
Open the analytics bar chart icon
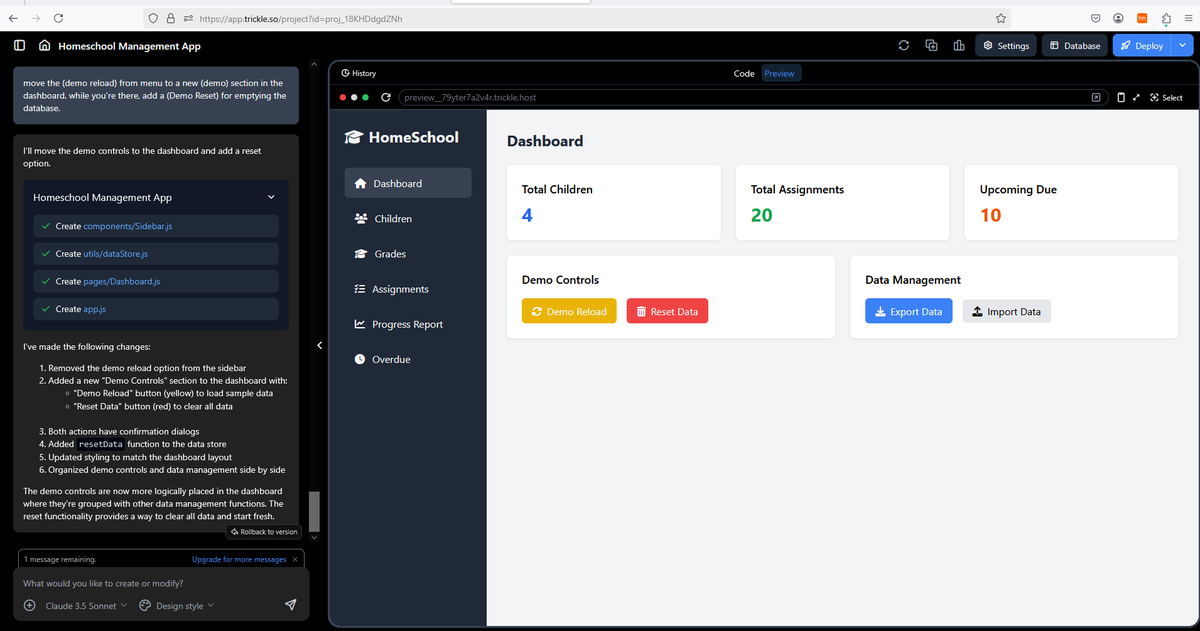(x=958, y=45)
